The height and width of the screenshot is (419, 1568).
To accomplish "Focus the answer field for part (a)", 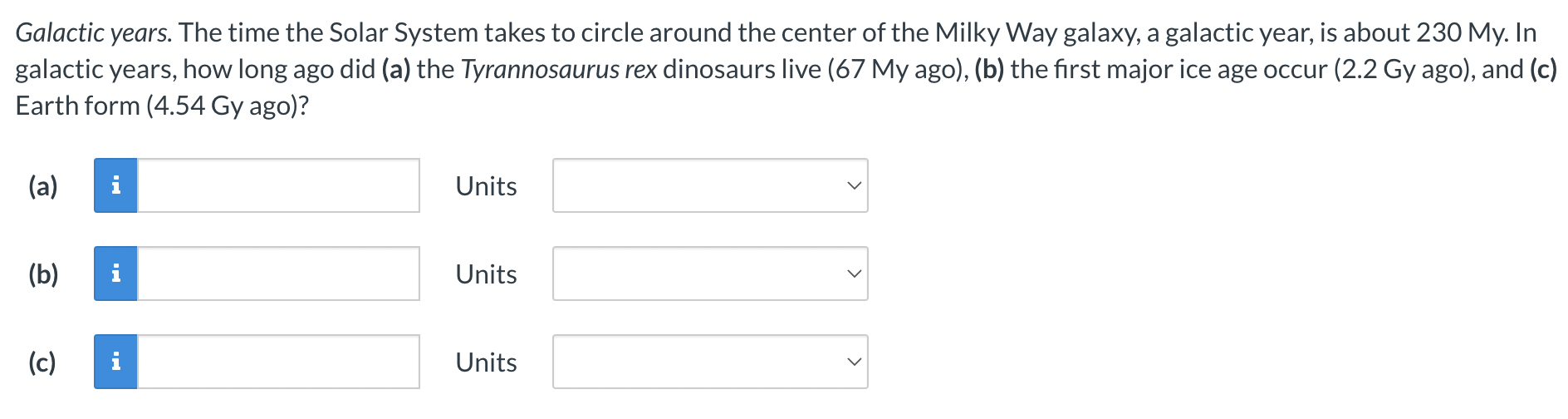I will [x=278, y=185].
